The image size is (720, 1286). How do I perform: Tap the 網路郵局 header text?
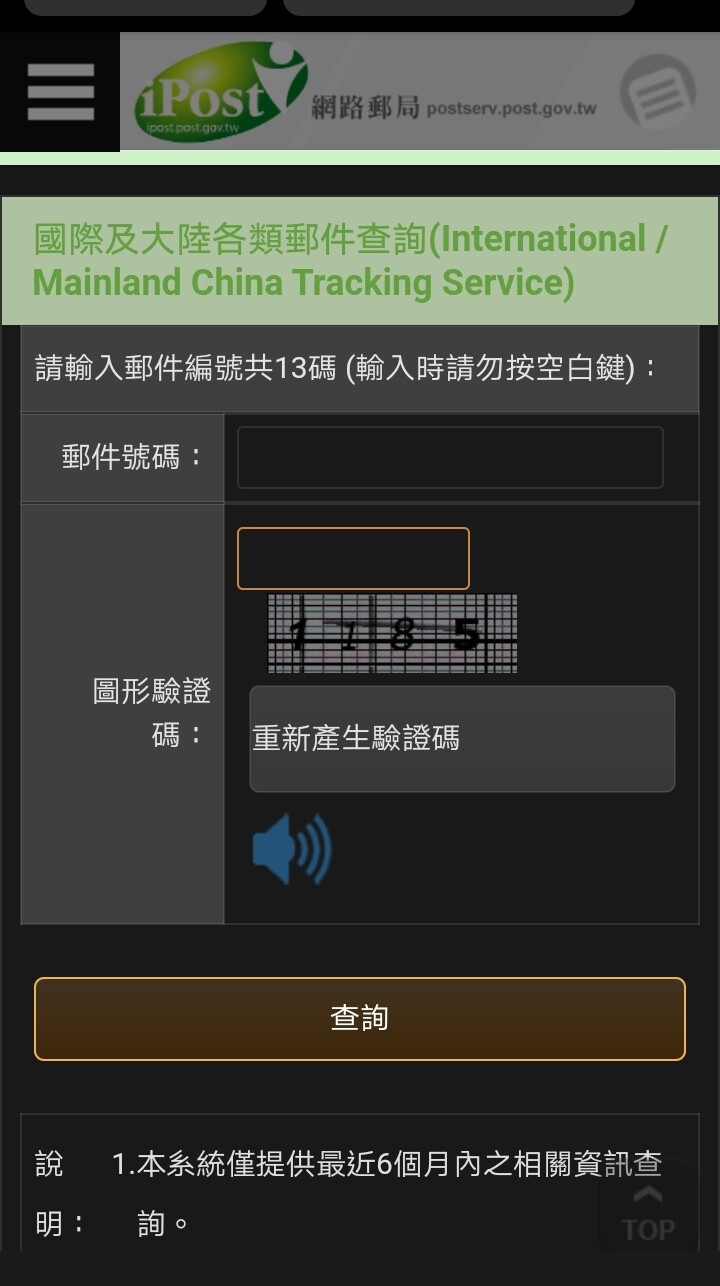(365, 107)
